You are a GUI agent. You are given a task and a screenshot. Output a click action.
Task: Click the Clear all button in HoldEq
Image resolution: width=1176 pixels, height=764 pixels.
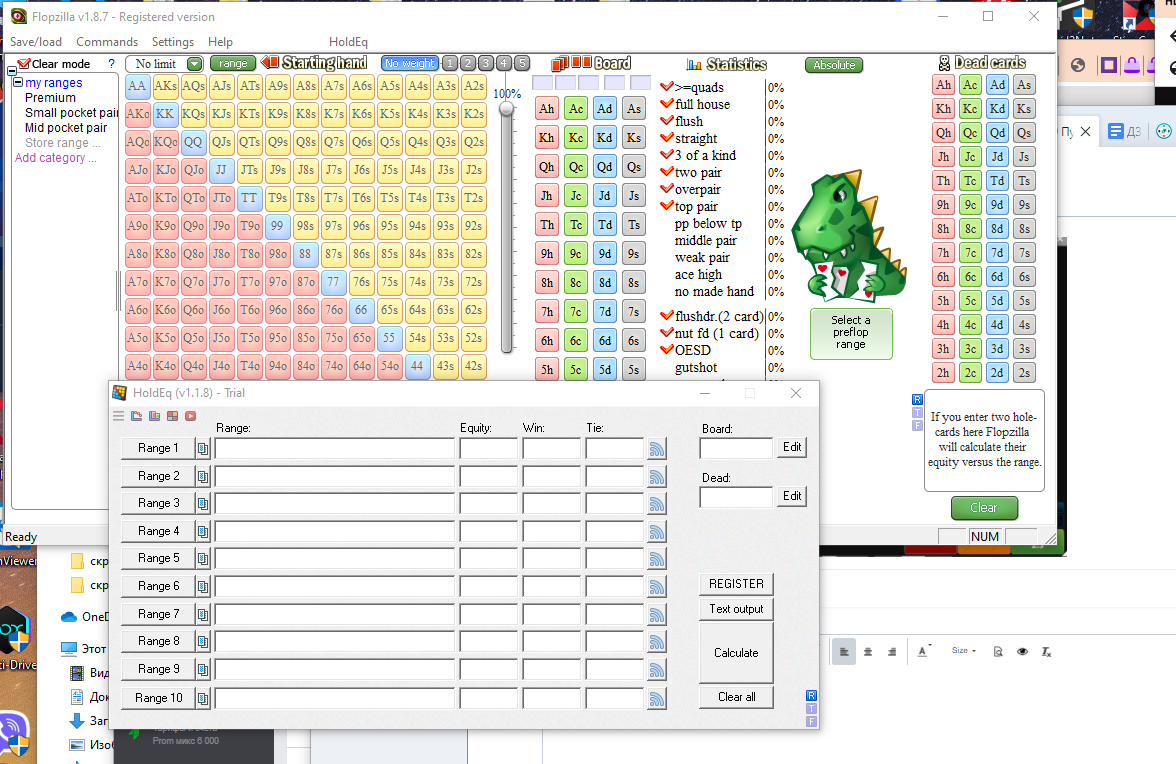(x=736, y=697)
